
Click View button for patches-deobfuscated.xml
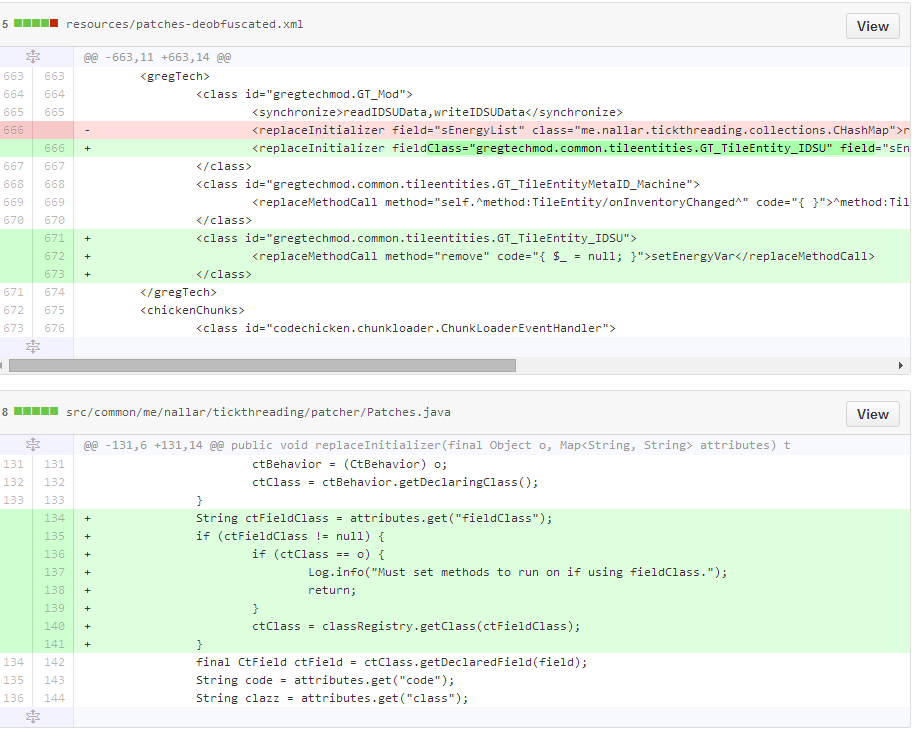[x=872, y=26]
